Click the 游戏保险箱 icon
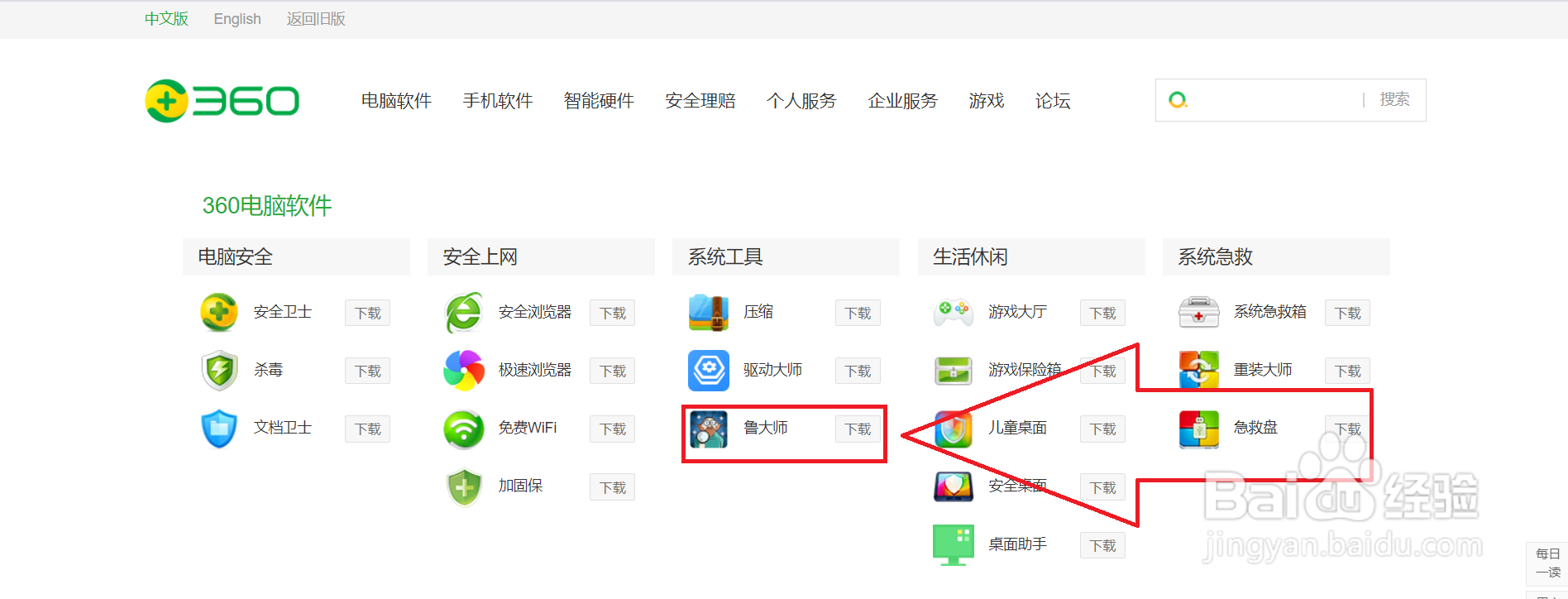 (x=954, y=370)
